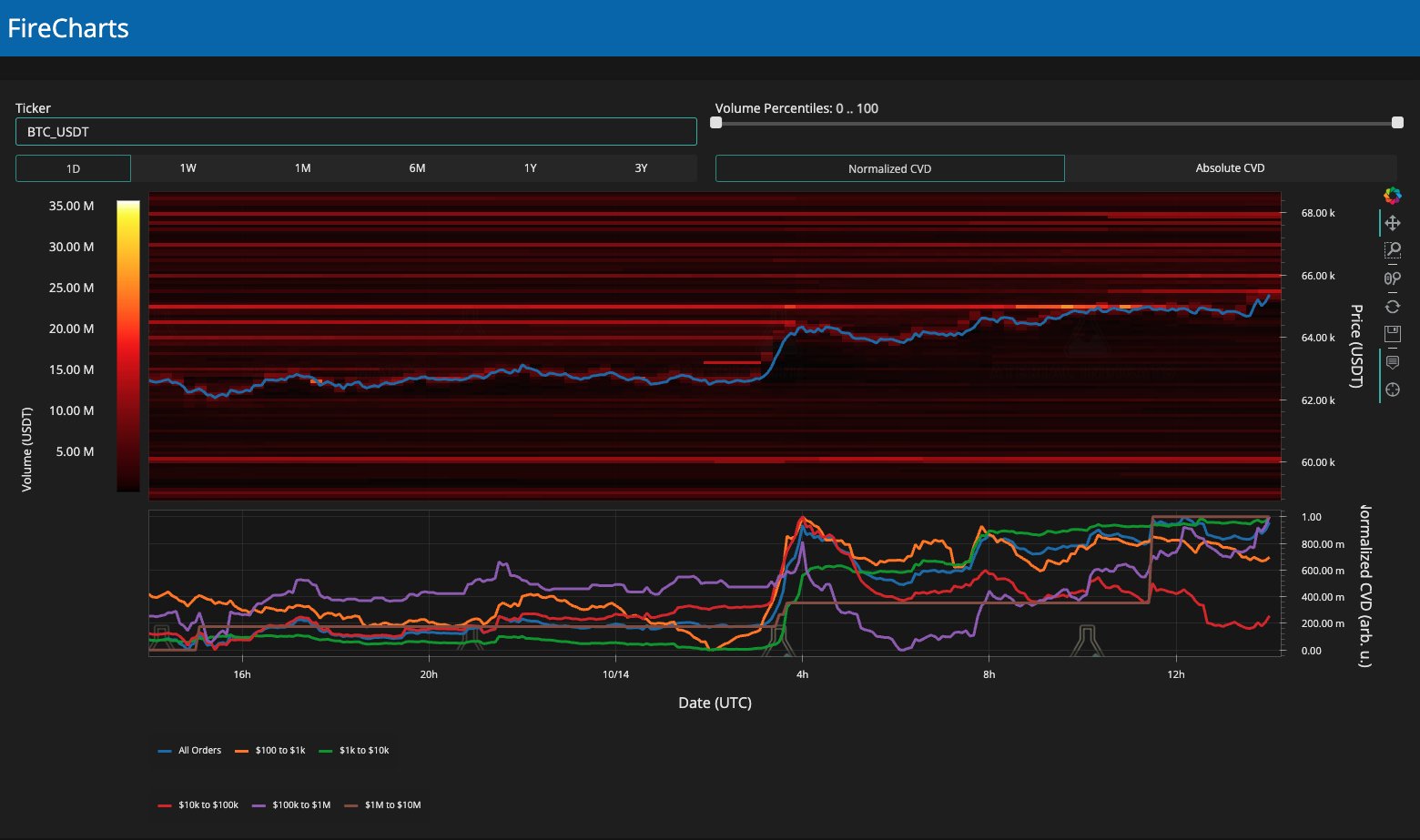Screen dimensions: 1420x840
Task: Select the 6M timeframe tab
Action: pos(417,168)
